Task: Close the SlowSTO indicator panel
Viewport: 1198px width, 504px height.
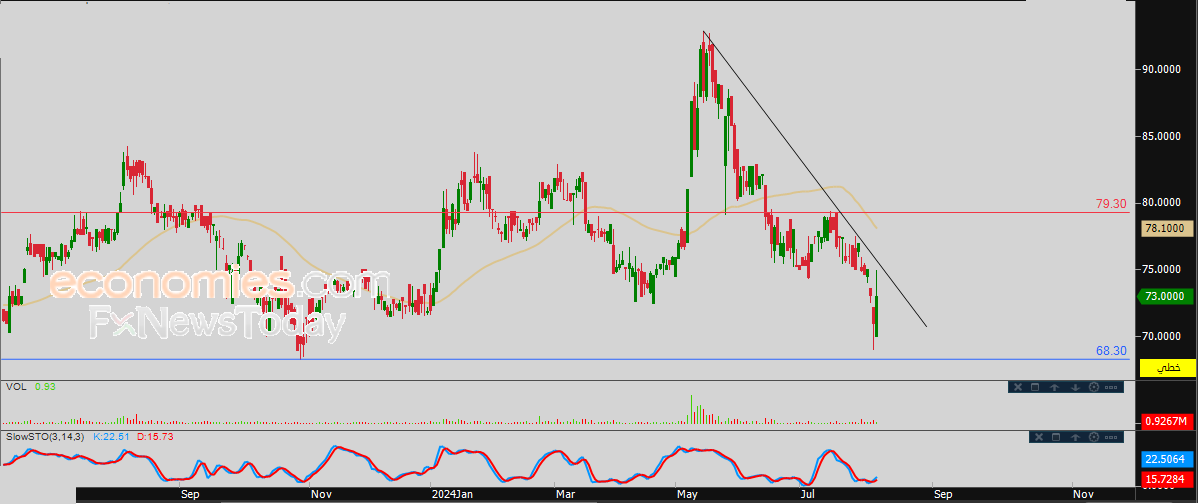Action: (x=1038, y=437)
